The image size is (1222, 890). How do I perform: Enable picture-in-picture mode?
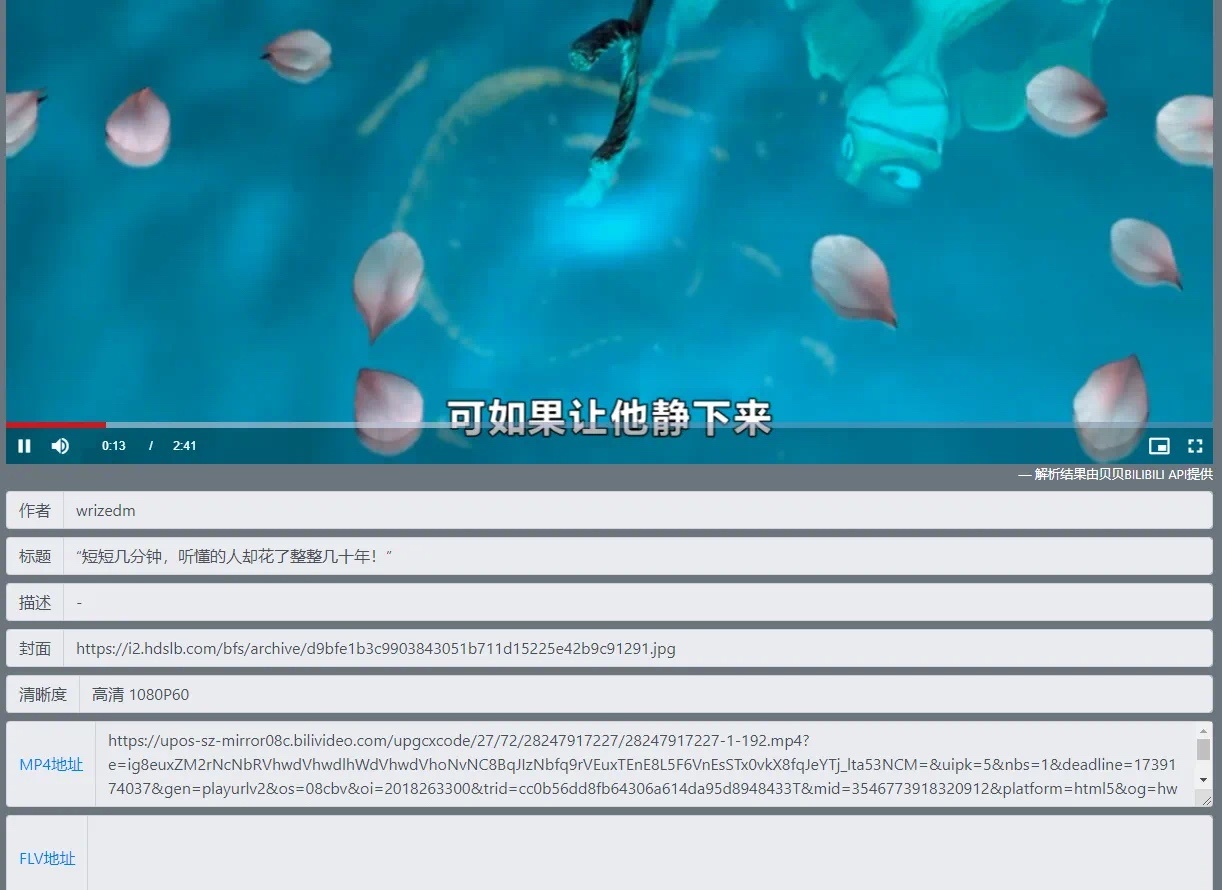click(x=1159, y=446)
